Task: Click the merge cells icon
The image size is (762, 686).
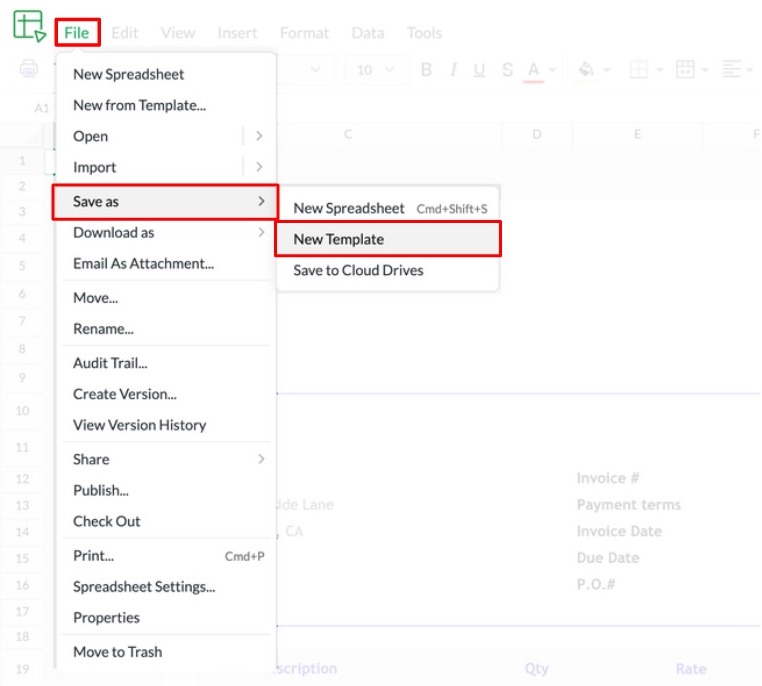Action: pyautogui.click(x=685, y=70)
